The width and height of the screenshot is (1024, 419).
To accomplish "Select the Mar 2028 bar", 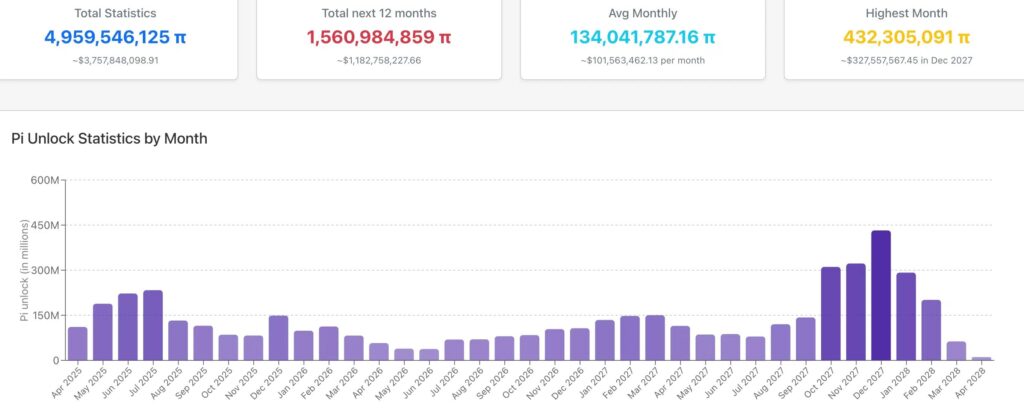I will coord(956,351).
